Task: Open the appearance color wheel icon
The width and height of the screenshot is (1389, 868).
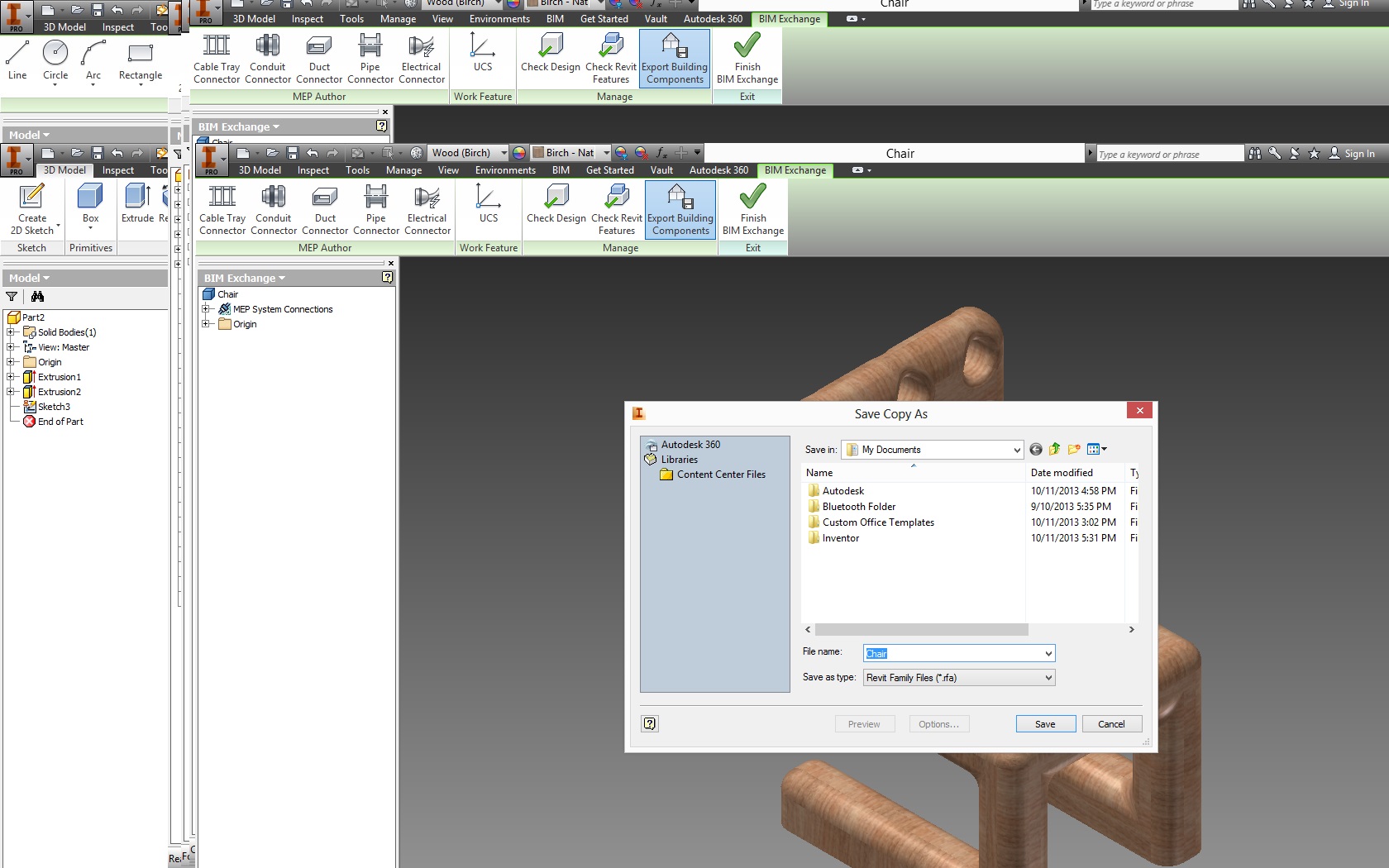Action: [x=519, y=153]
